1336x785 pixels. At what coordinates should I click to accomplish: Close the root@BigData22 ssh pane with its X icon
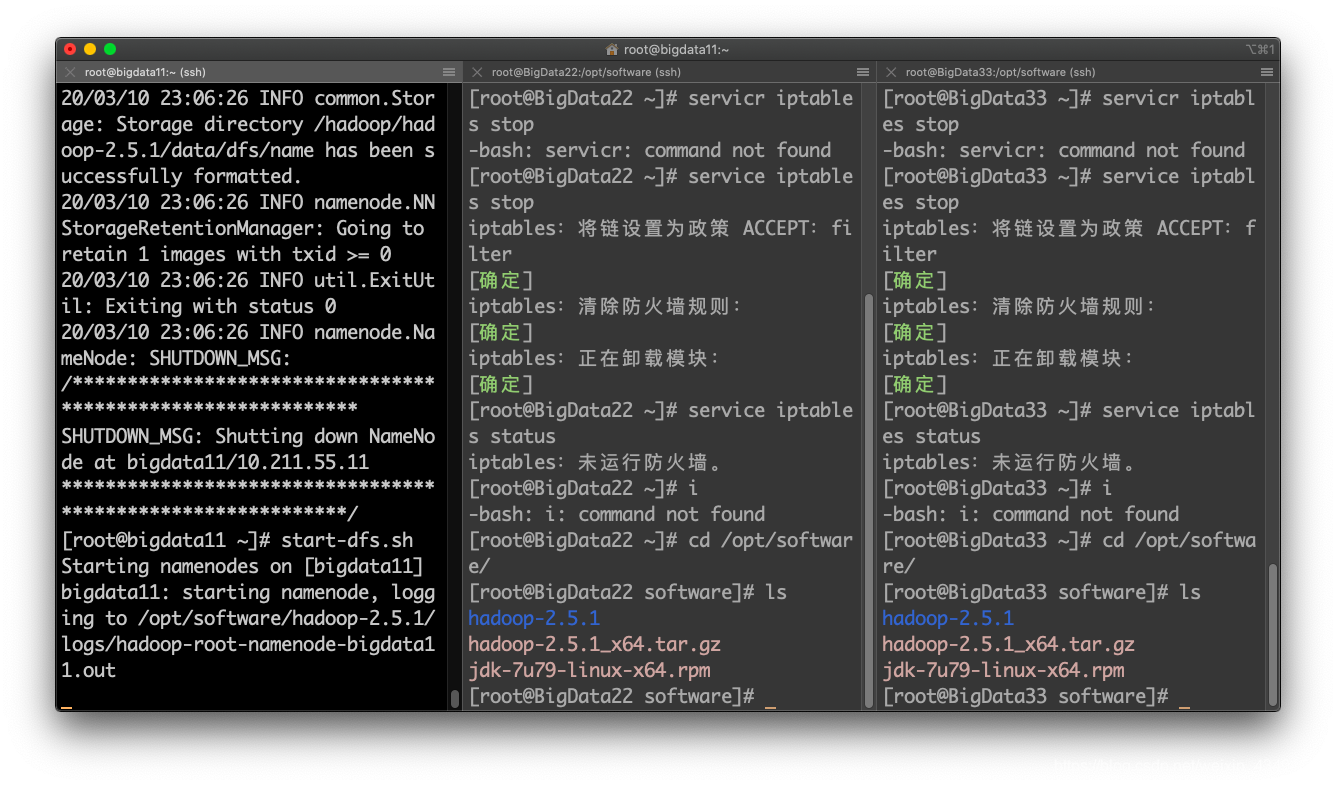click(477, 72)
